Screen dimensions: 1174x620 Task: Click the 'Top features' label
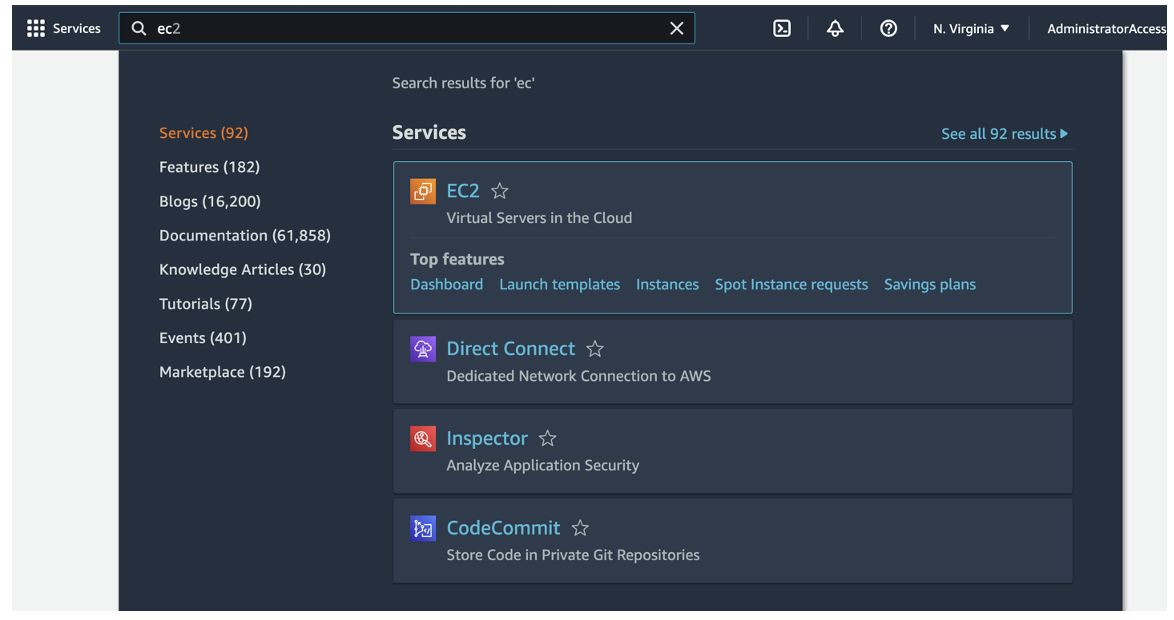pos(457,259)
